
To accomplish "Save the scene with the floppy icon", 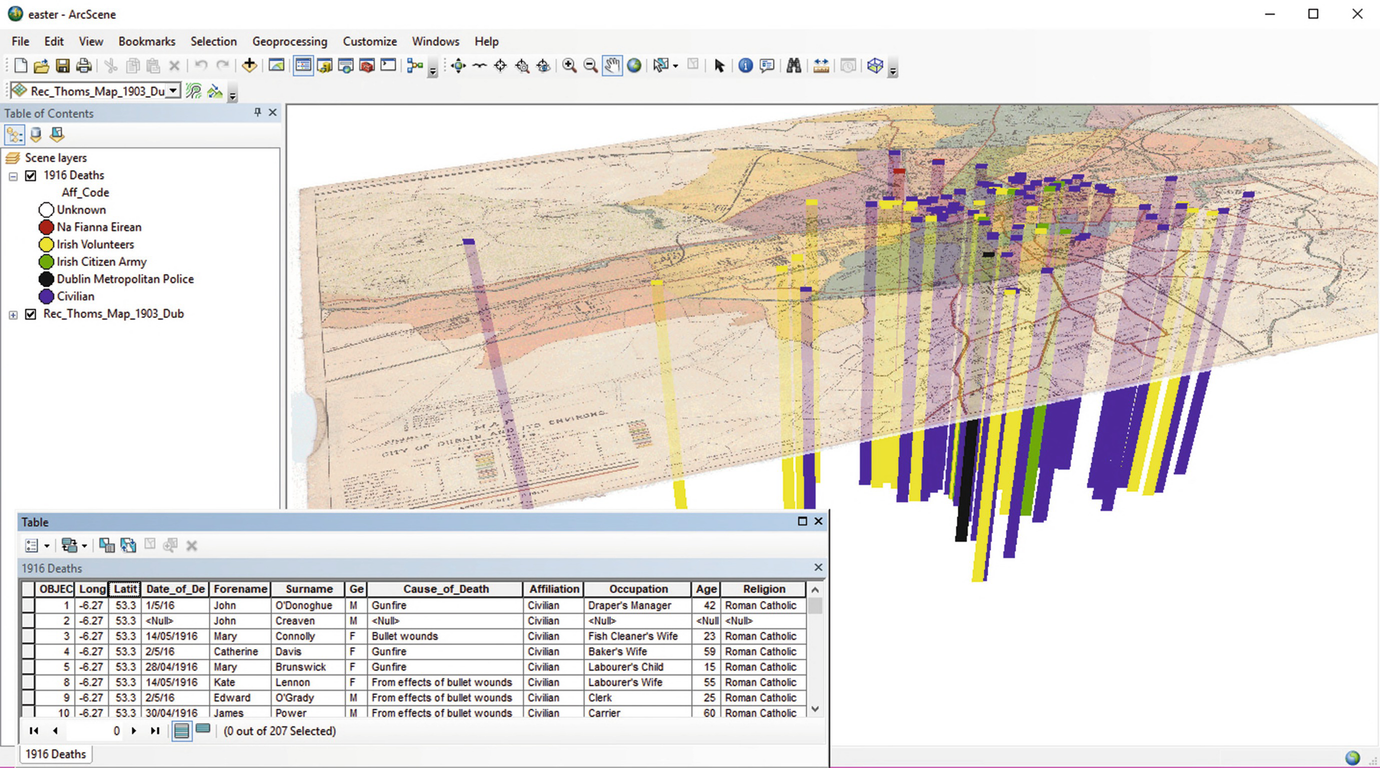I will [x=62, y=66].
